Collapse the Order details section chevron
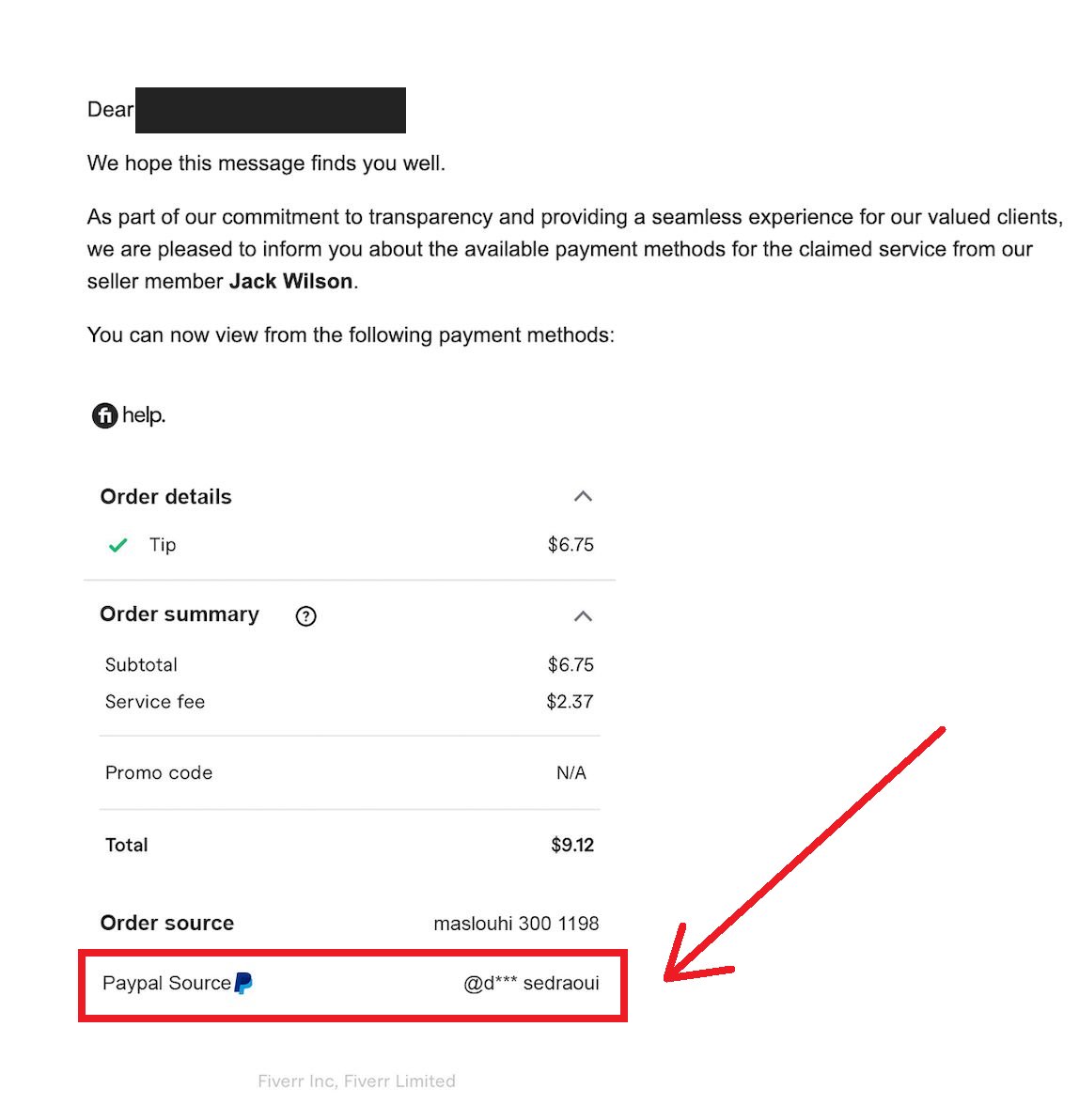This screenshot has height=1120, width=1079. point(583,496)
